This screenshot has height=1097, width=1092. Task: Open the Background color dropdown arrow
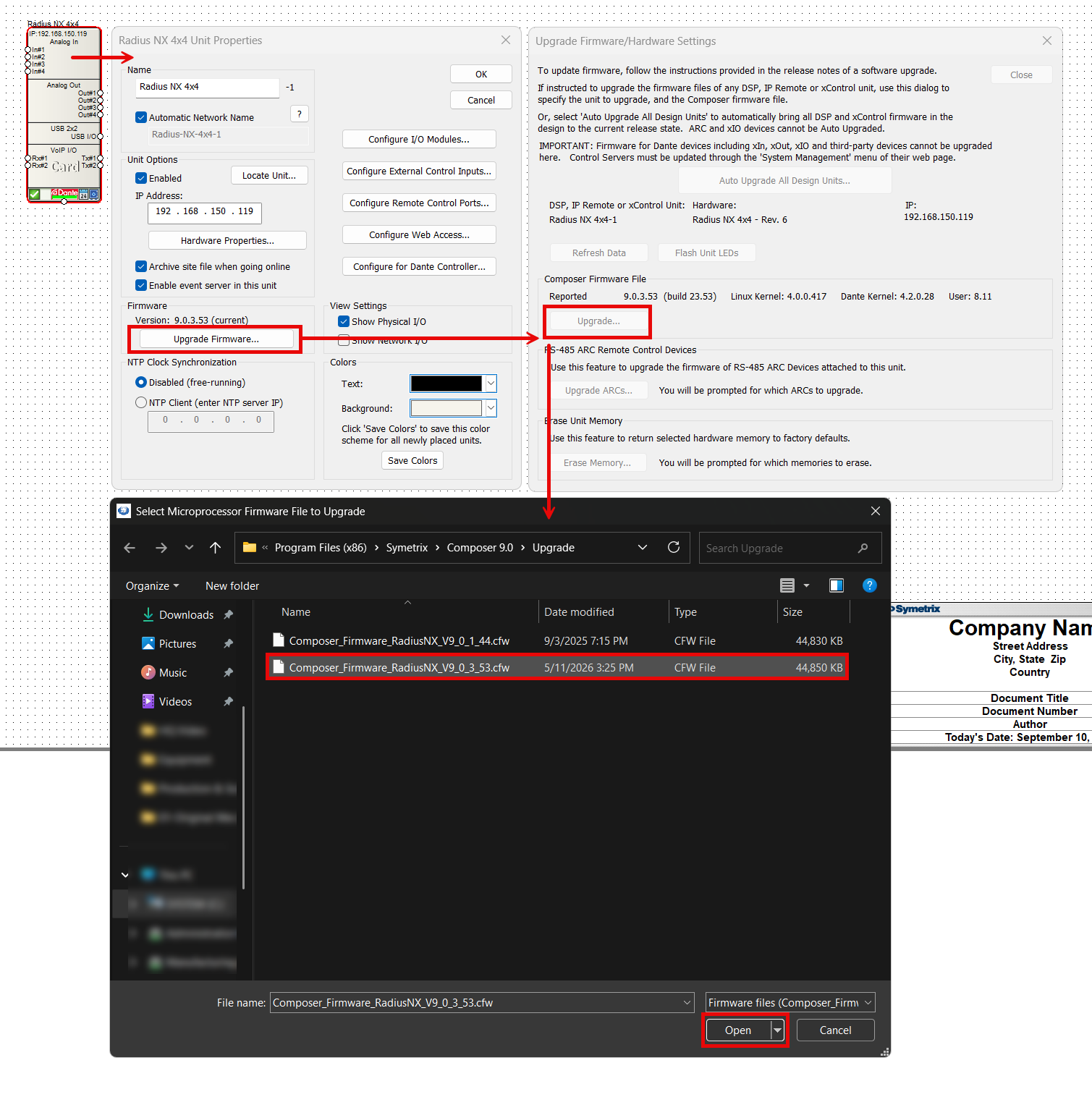pyautogui.click(x=491, y=408)
